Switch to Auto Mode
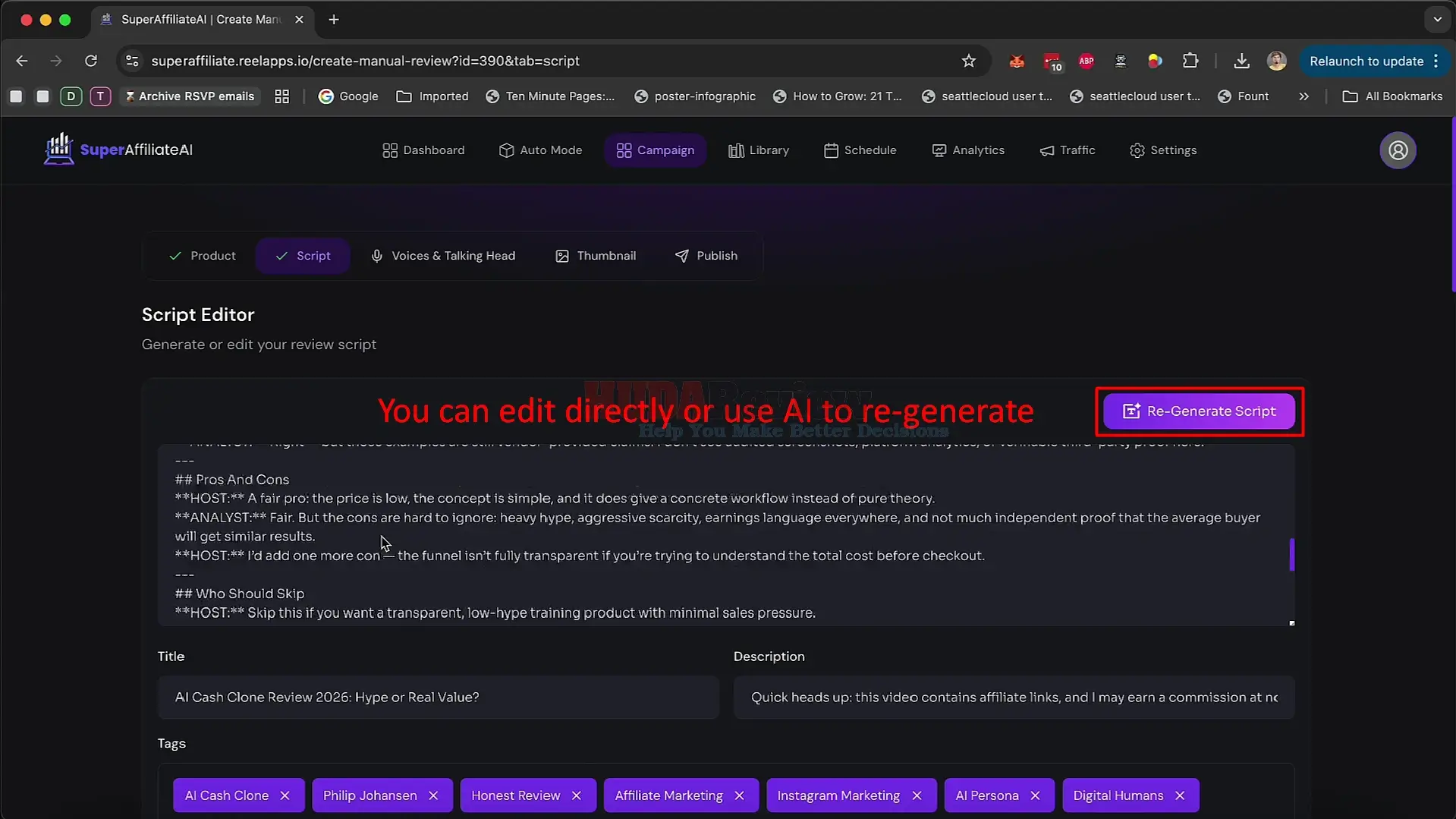The height and width of the screenshot is (819, 1456). (x=540, y=150)
